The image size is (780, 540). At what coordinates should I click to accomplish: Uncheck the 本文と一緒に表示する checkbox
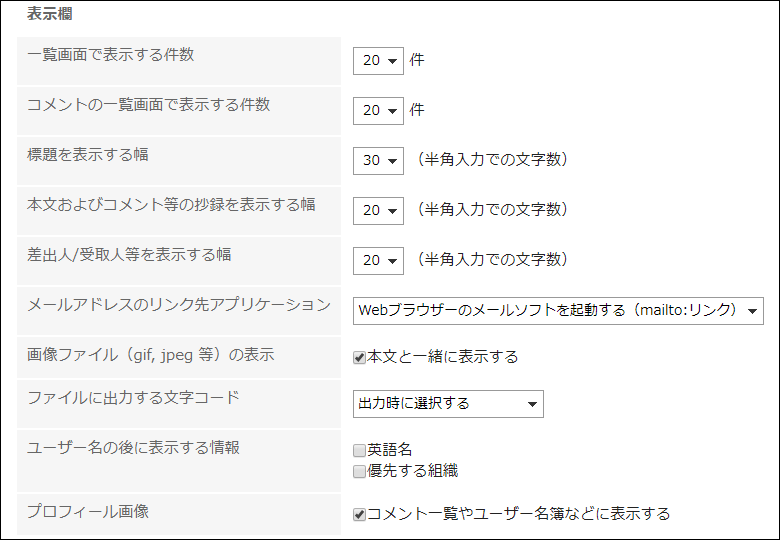click(360, 357)
